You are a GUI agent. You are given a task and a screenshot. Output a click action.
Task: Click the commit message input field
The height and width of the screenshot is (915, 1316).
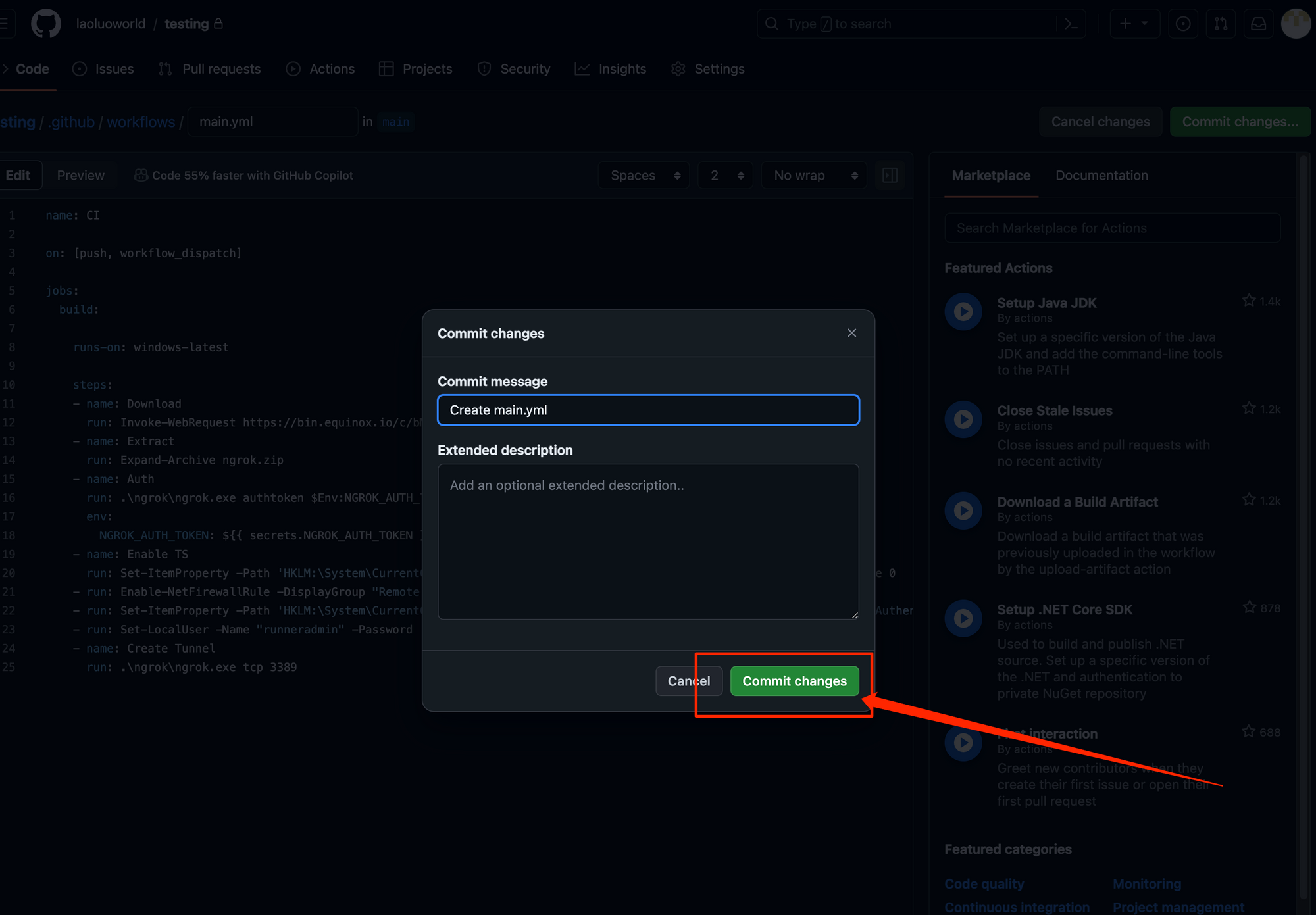click(x=648, y=410)
